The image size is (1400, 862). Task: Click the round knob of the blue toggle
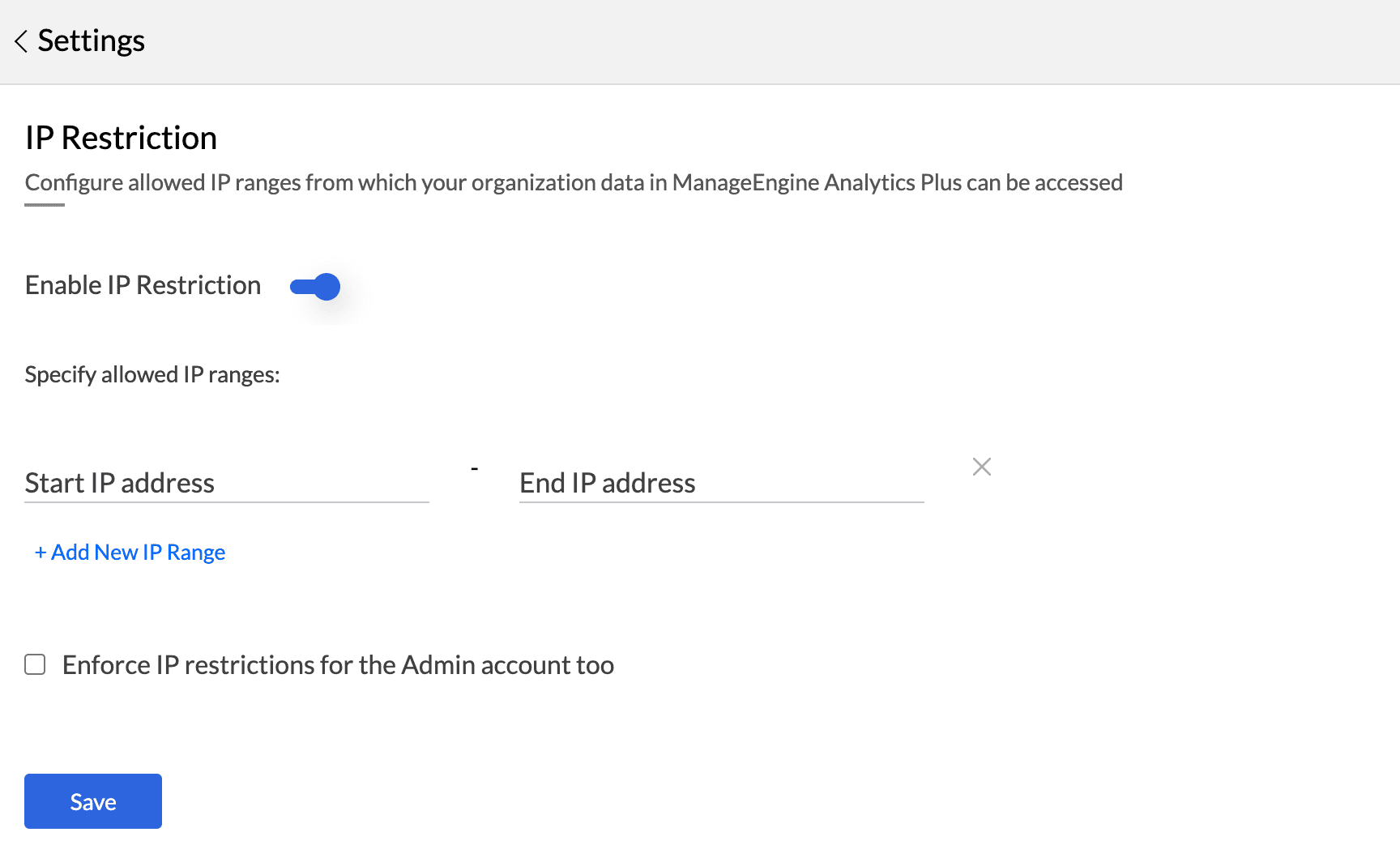327,287
